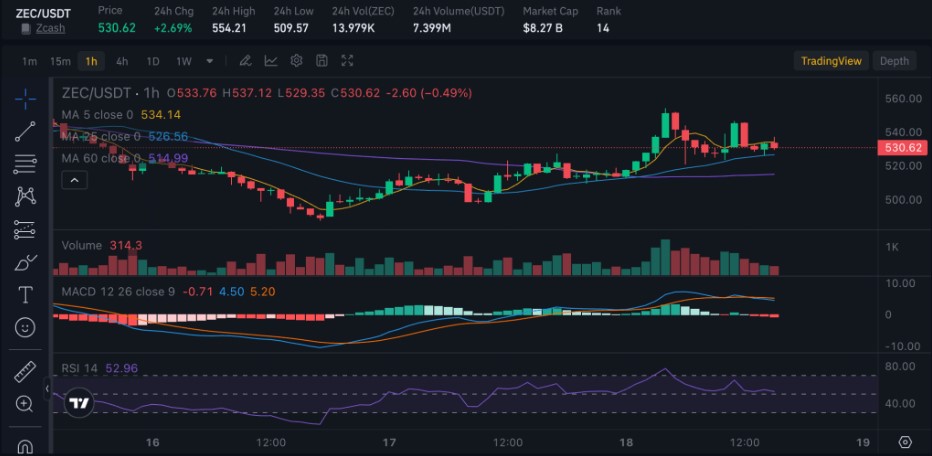Screen dimensions: 932x456
Task: Select the crosshair cursor tool
Action: tap(25, 99)
